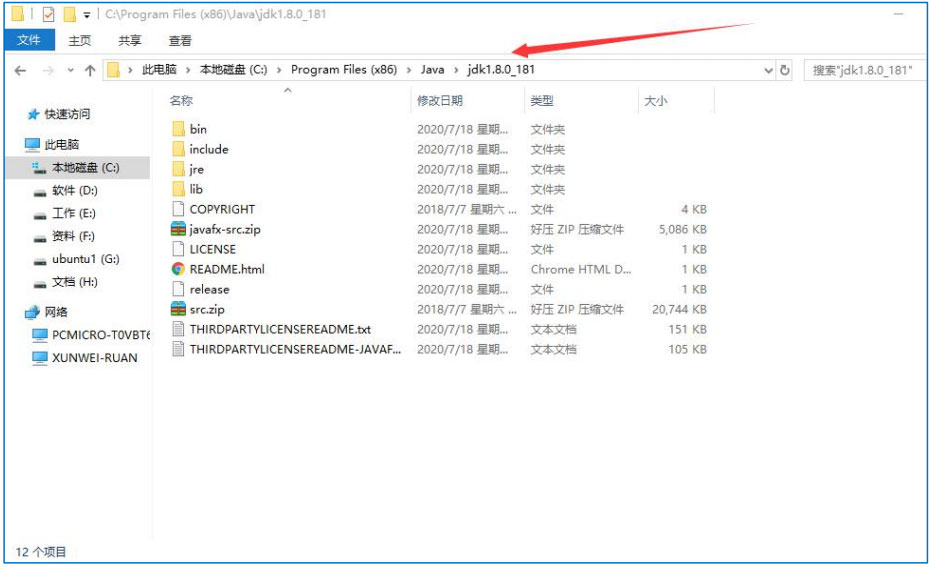This screenshot has height=567, width=931.
Task: Select the README.html file name
Action: tap(227, 270)
